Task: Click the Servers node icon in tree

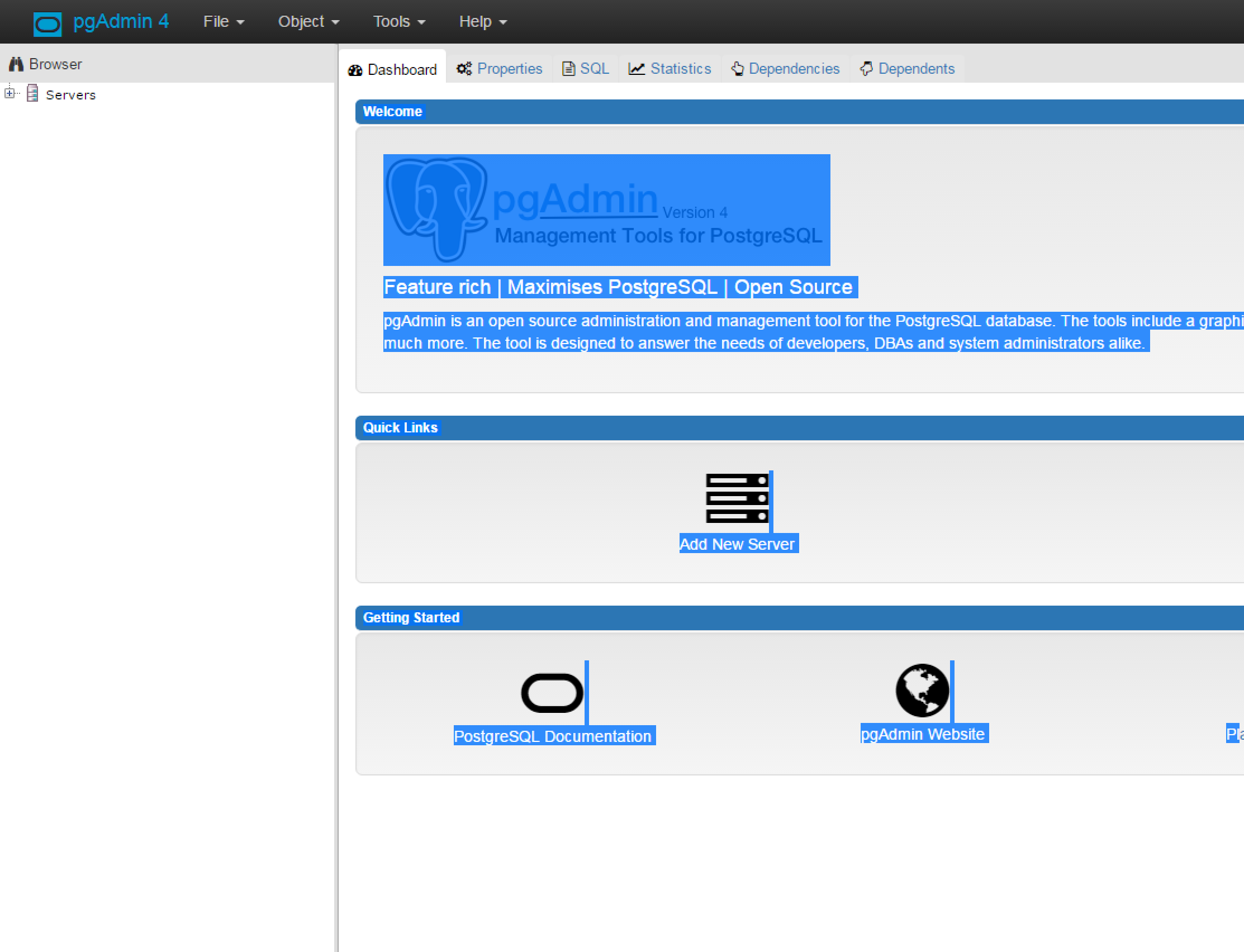Action: [33, 93]
